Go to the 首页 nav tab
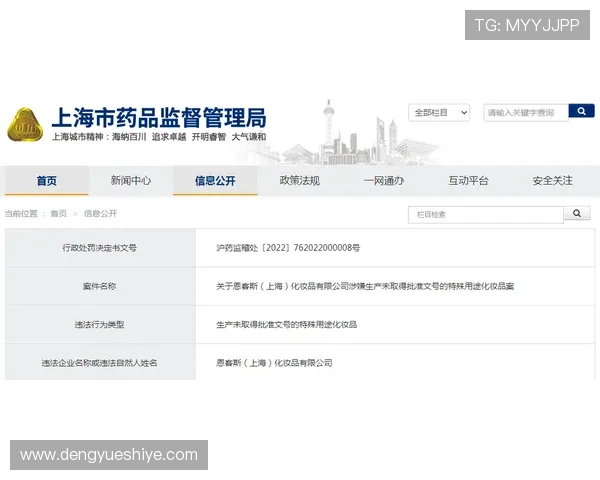 tap(47, 181)
